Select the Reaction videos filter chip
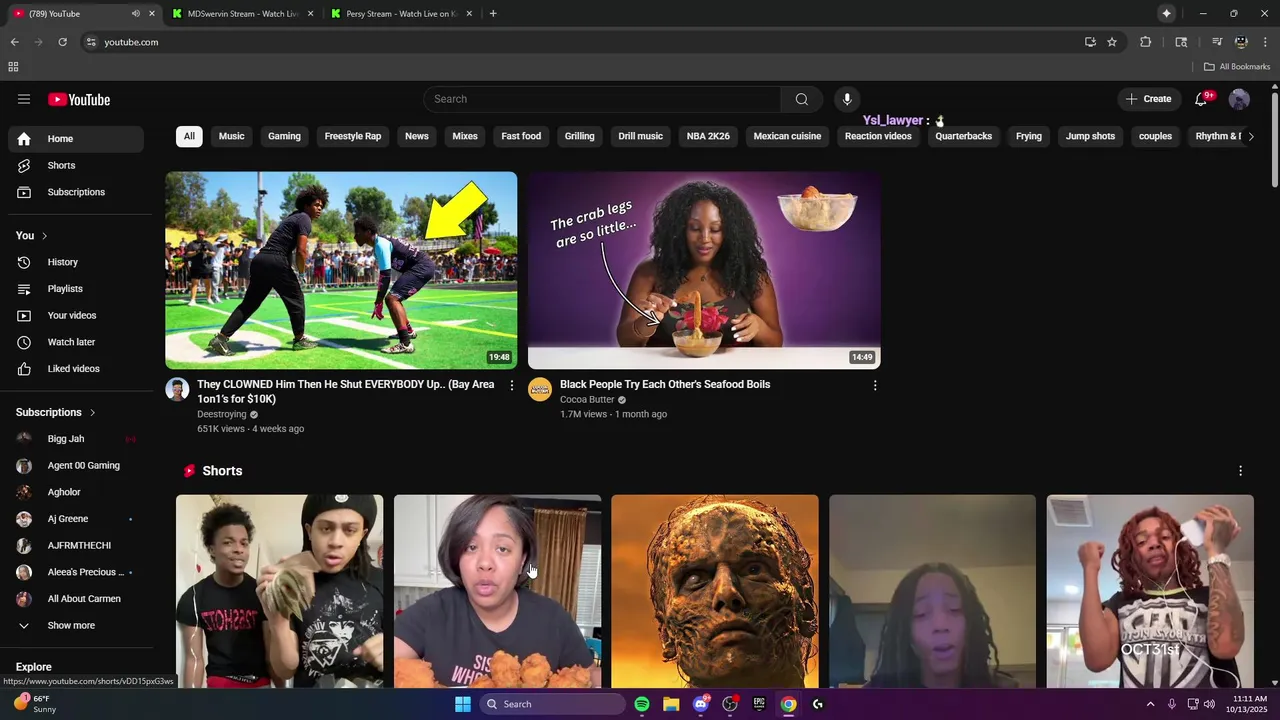Image resolution: width=1280 pixels, height=720 pixels. pyautogui.click(x=878, y=136)
